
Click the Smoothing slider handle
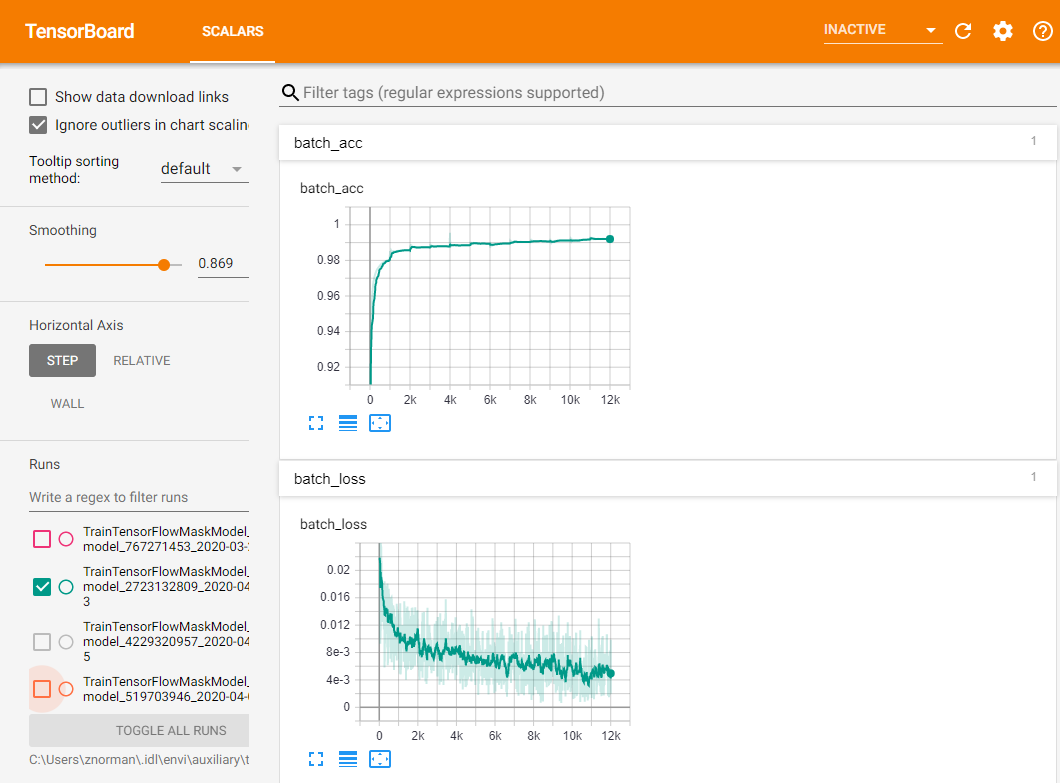pyautogui.click(x=164, y=264)
